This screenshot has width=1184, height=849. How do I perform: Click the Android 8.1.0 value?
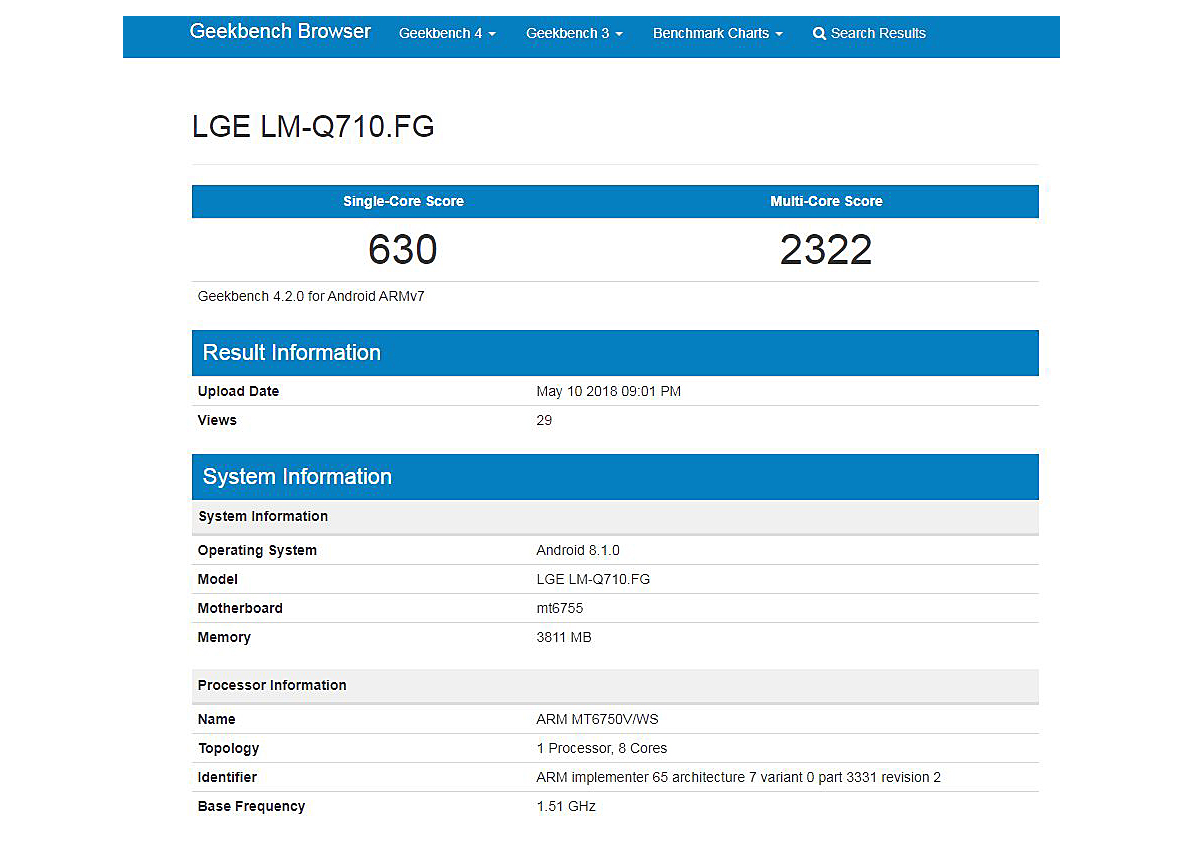pyautogui.click(x=578, y=550)
